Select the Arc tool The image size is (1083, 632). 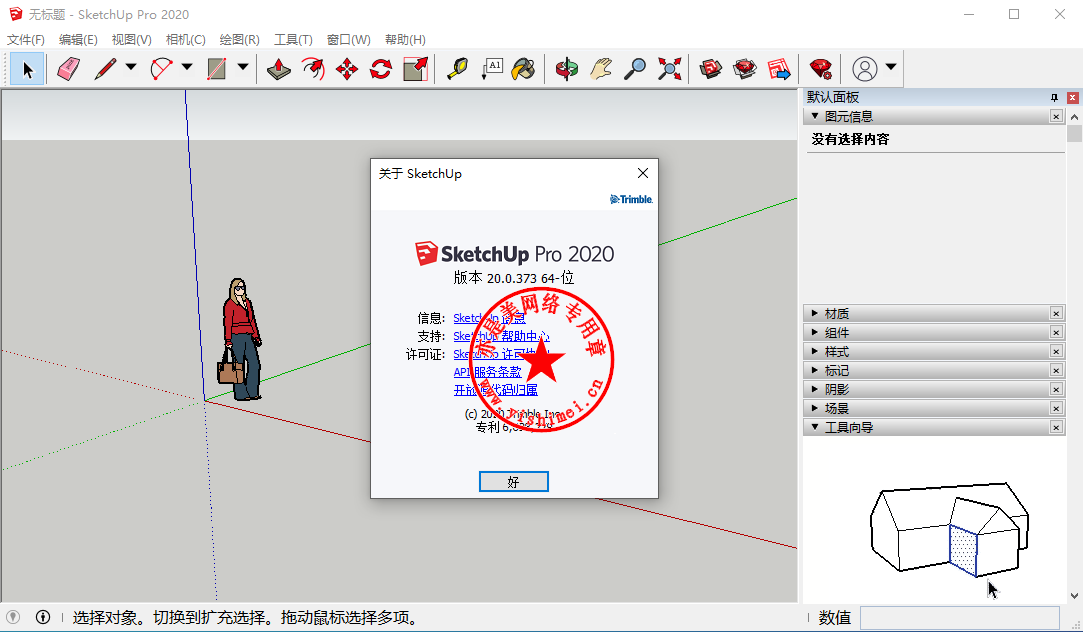pyautogui.click(x=161, y=69)
